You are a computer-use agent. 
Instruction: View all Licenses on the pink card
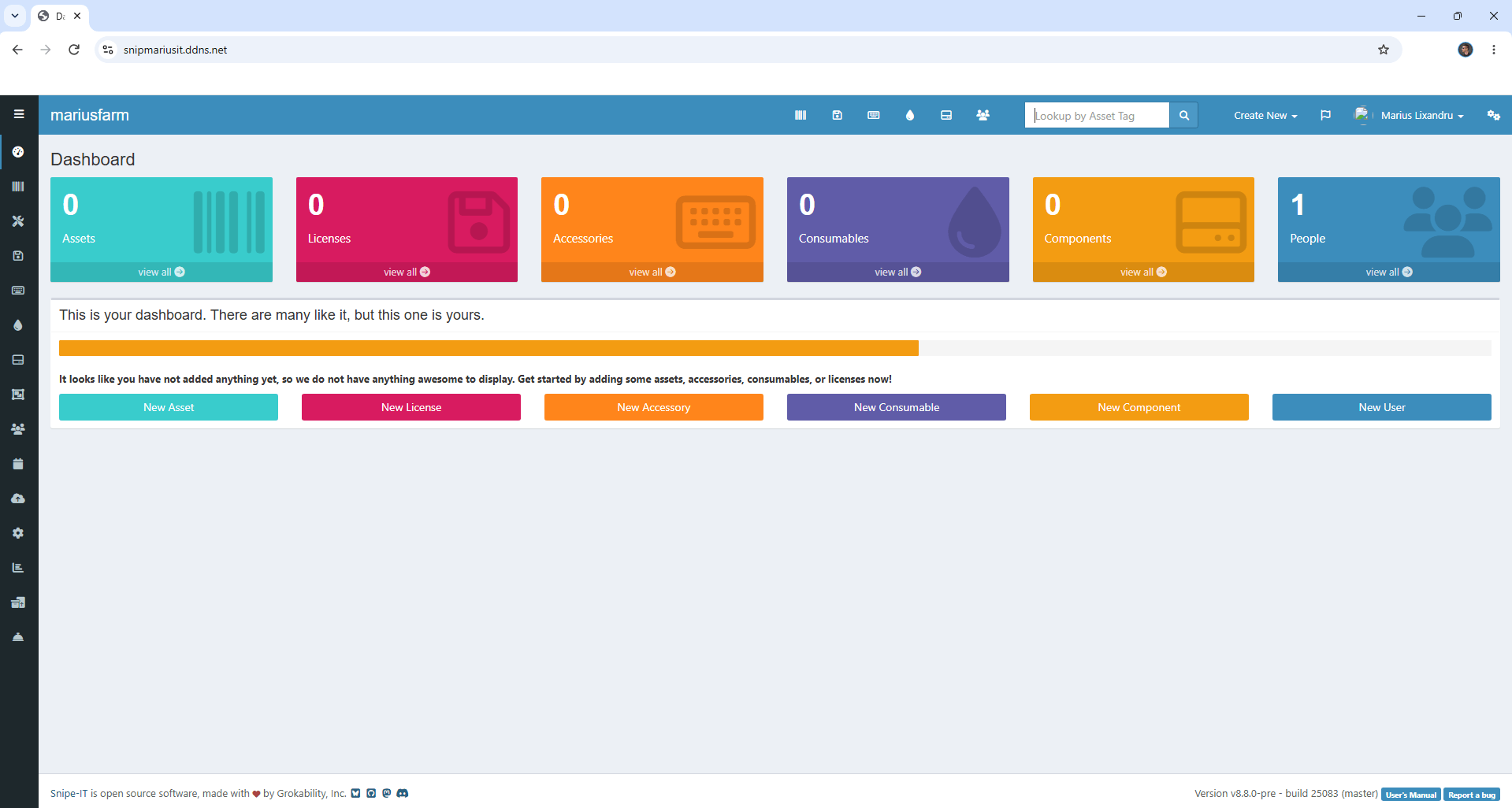click(407, 272)
